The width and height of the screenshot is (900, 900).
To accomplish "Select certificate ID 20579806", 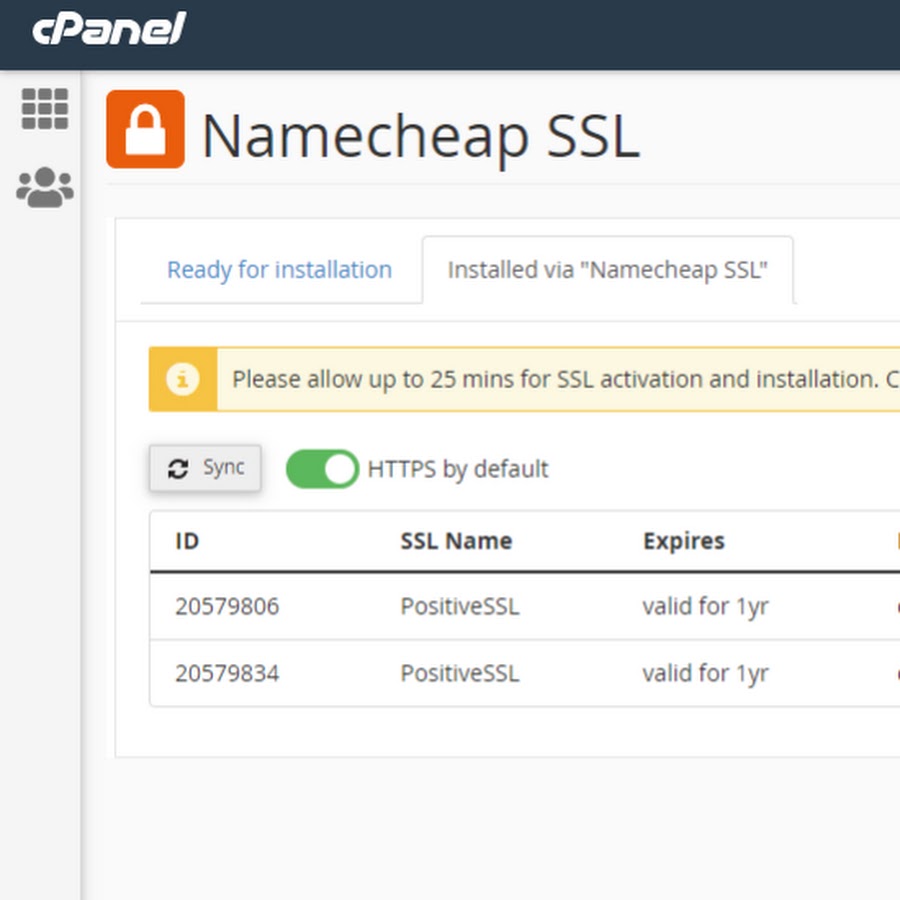I will 227,606.
